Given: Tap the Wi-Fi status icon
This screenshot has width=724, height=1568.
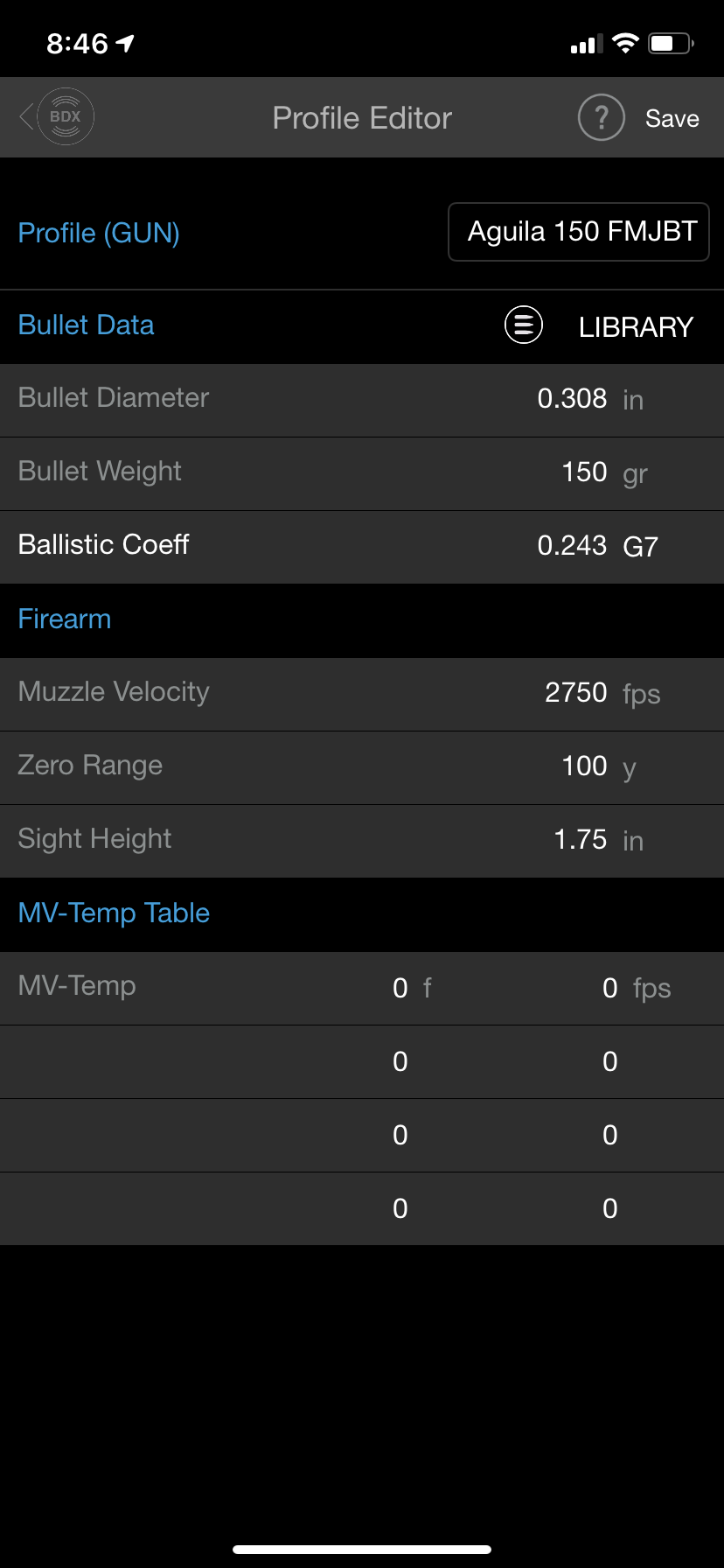Looking at the screenshot, I should click(x=625, y=43).
